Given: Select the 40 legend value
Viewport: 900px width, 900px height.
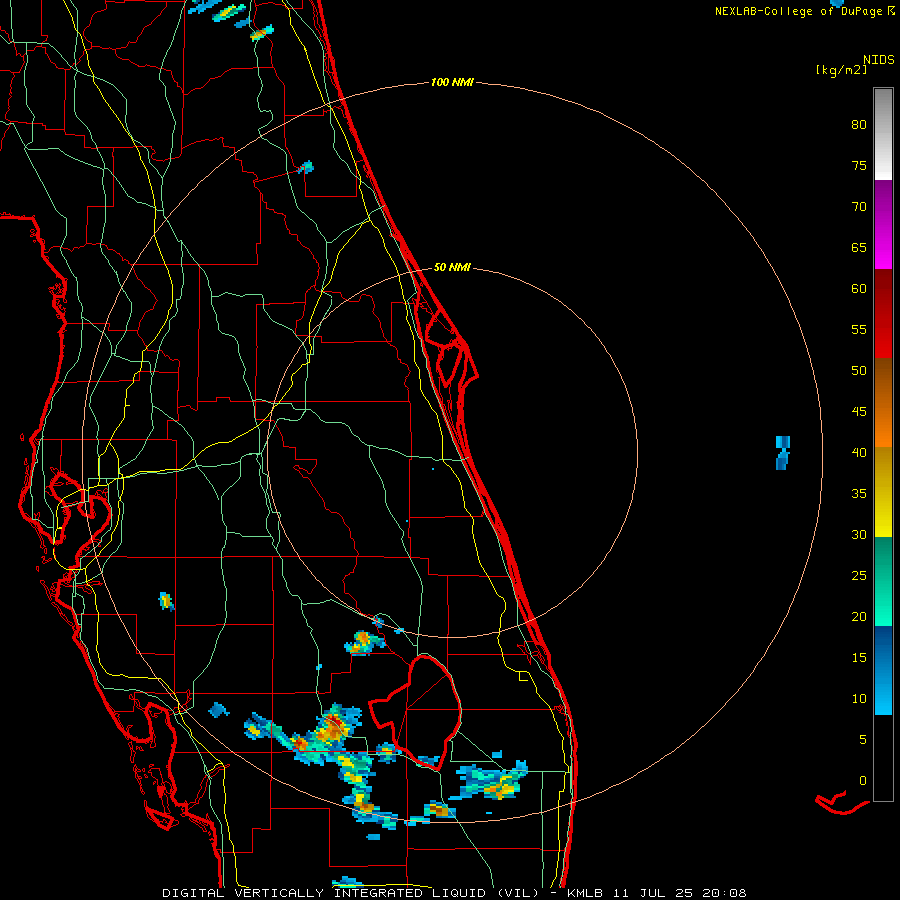Looking at the screenshot, I should coord(859,452).
